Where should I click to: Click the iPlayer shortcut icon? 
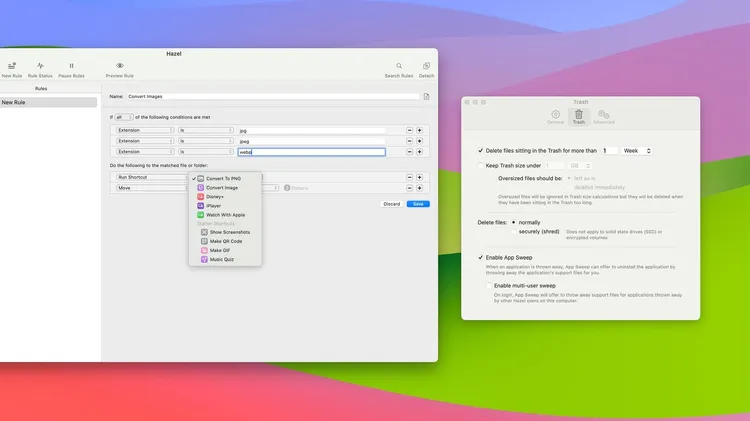coord(201,206)
